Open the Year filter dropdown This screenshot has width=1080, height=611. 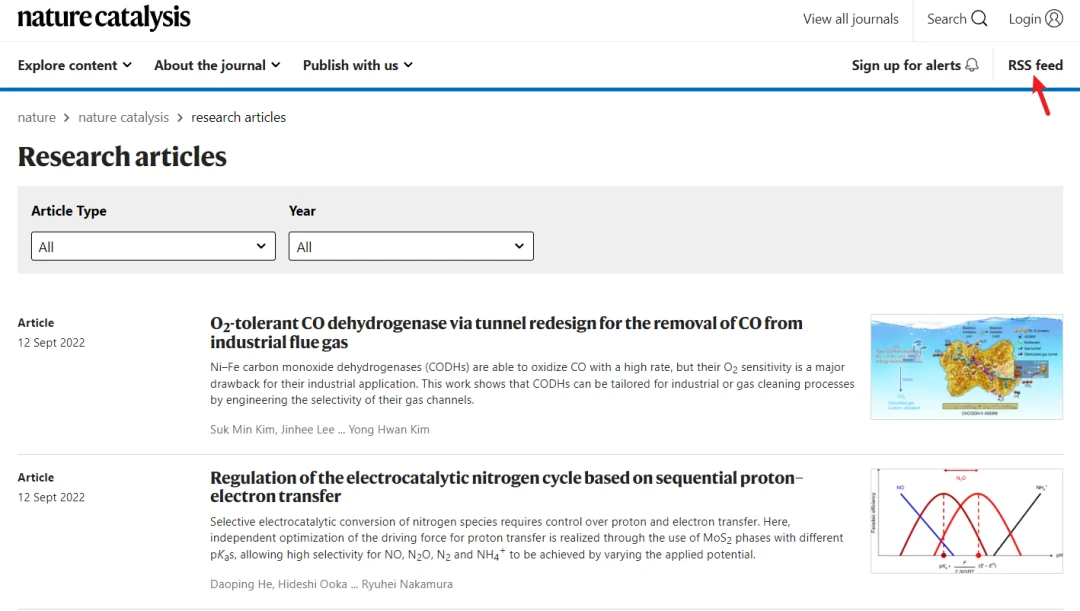pyautogui.click(x=411, y=246)
